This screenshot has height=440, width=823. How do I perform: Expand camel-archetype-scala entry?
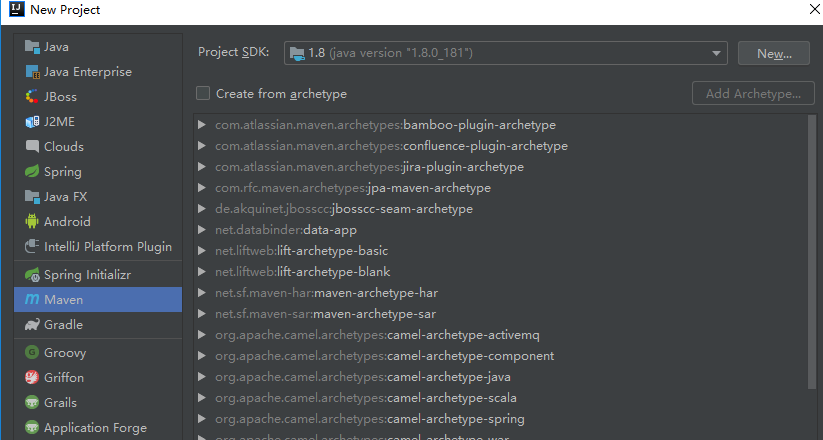pyautogui.click(x=202, y=398)
